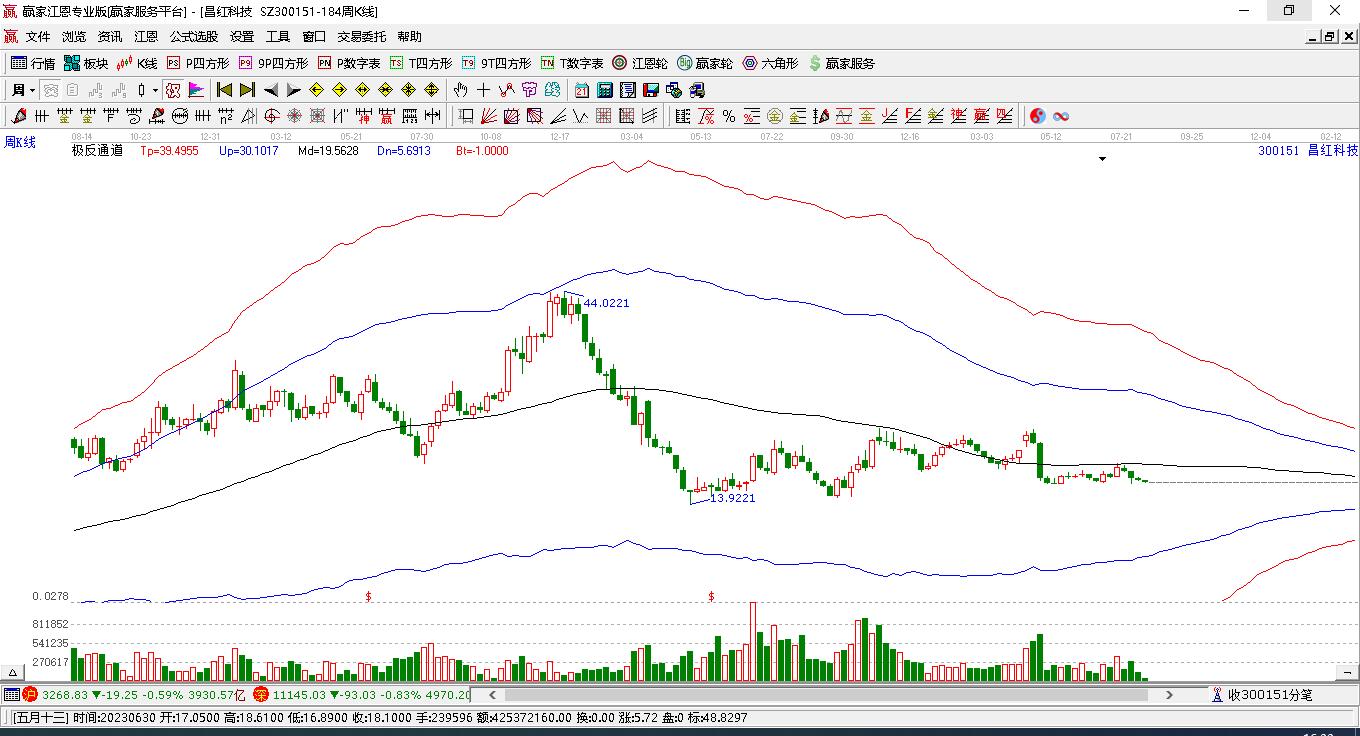The width and height of the screenshot is (1360, 736).
Task: Expand the candlestick chart type dropdown arrow
Action: (155, 90)
